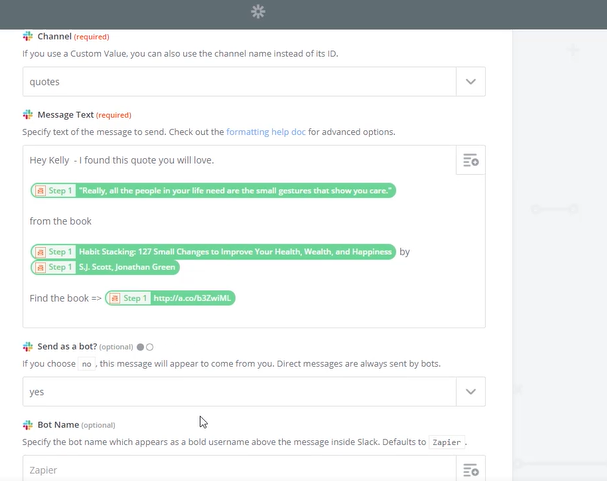Click Slack icon beside Send as a bot
Image resolution: width=607 pixels, height=481 pixels.
coord(28,347)
